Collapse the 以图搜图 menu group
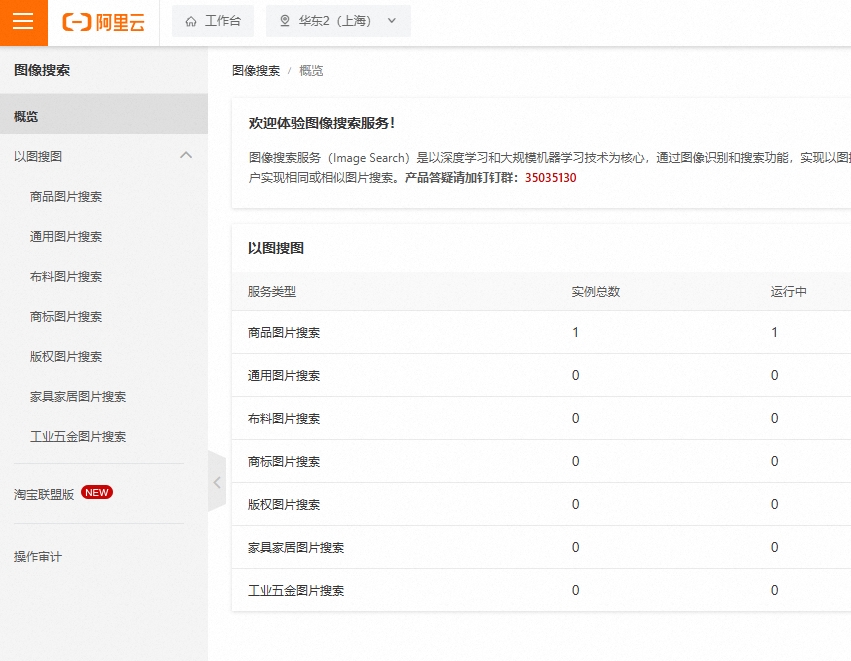The height and width of the screenshot is (661, 851). click(185, 156)
